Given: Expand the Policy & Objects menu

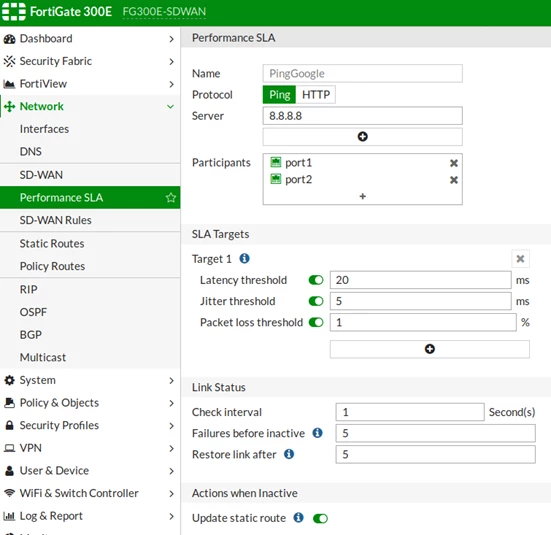Looking at the screenshot, I should pyautogui.click(x=90, y=403).
